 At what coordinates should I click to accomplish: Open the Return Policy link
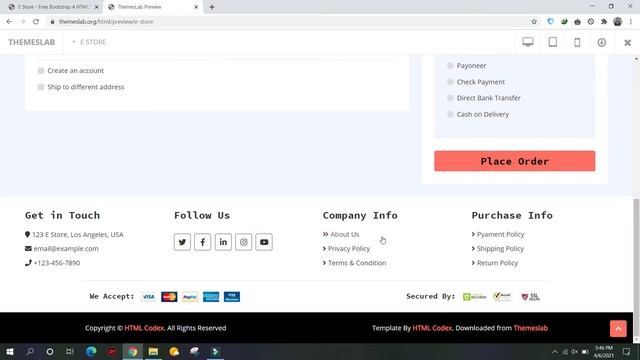[x=497, y=263]
